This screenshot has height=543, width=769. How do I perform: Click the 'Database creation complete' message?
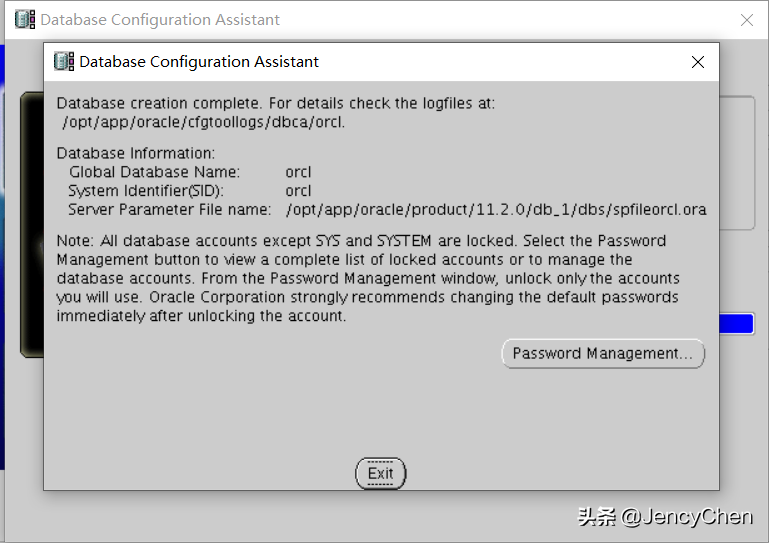click(275, 103)
